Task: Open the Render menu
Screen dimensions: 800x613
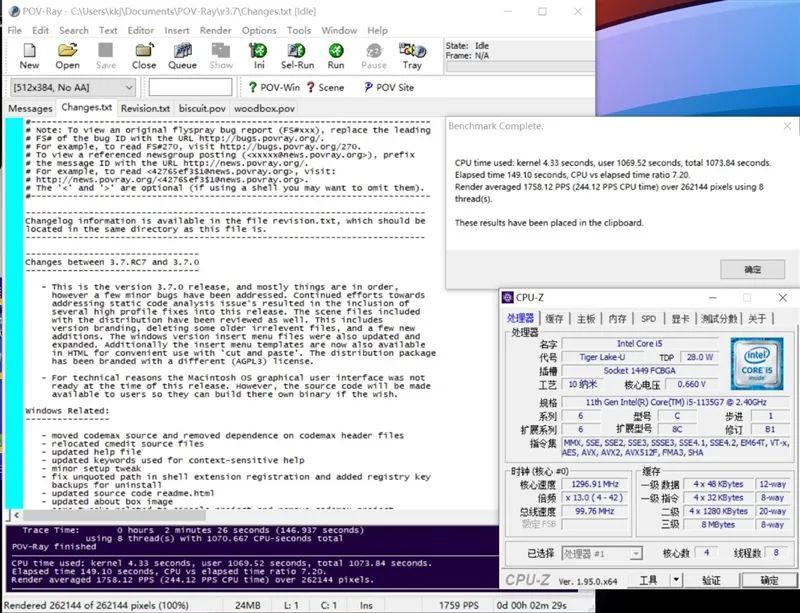Action: 215,31
